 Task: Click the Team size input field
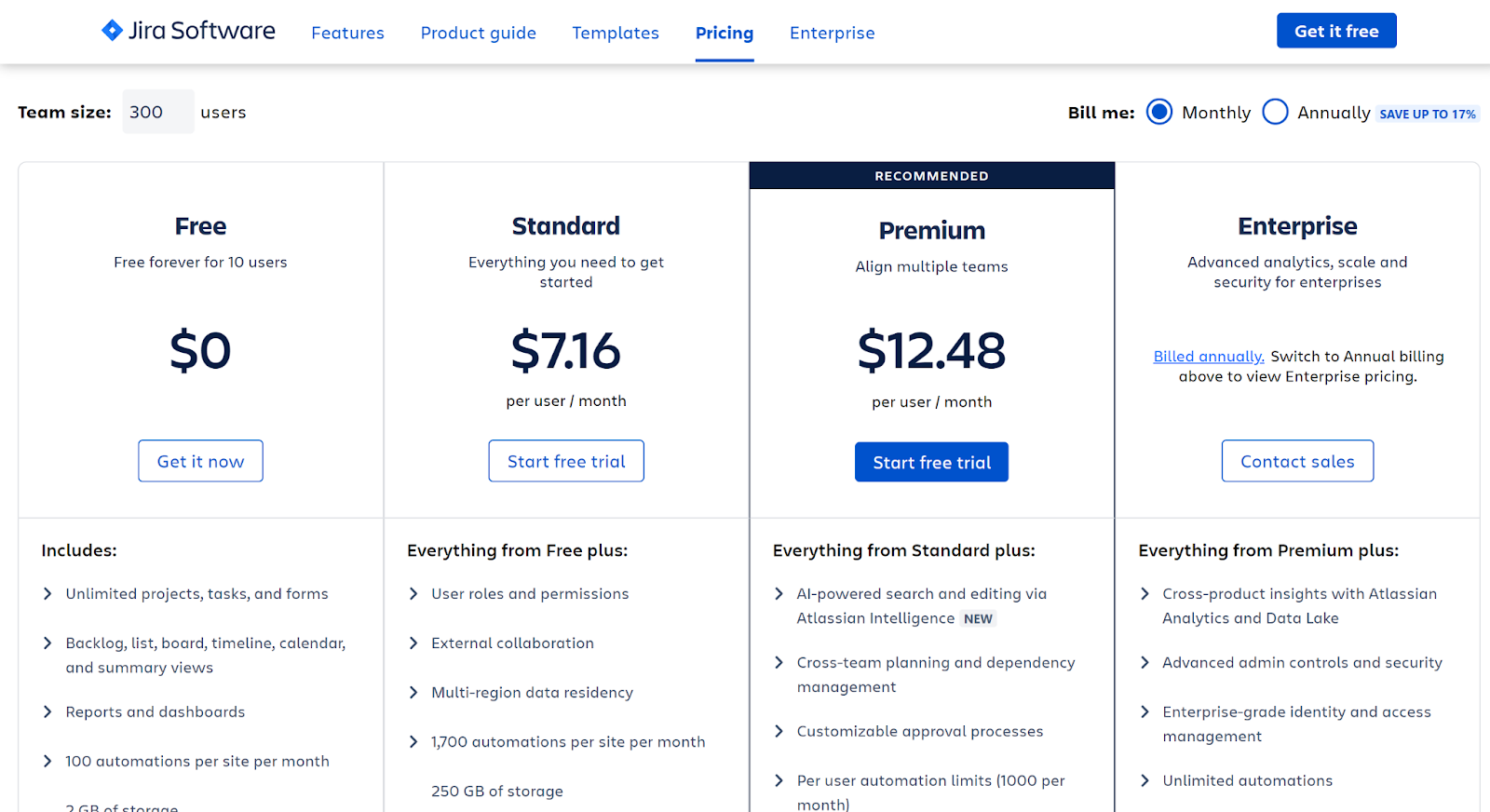tap(157, 113)
